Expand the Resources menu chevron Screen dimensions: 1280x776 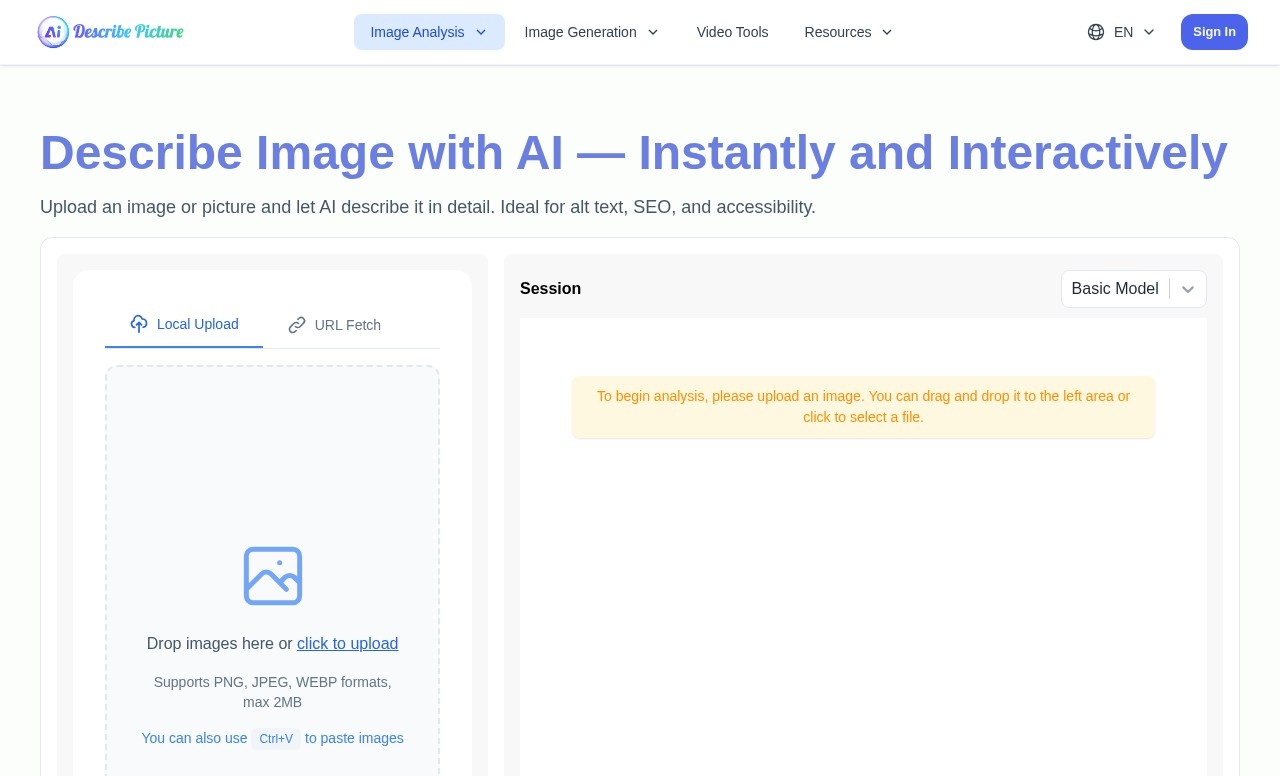point(887,32)
